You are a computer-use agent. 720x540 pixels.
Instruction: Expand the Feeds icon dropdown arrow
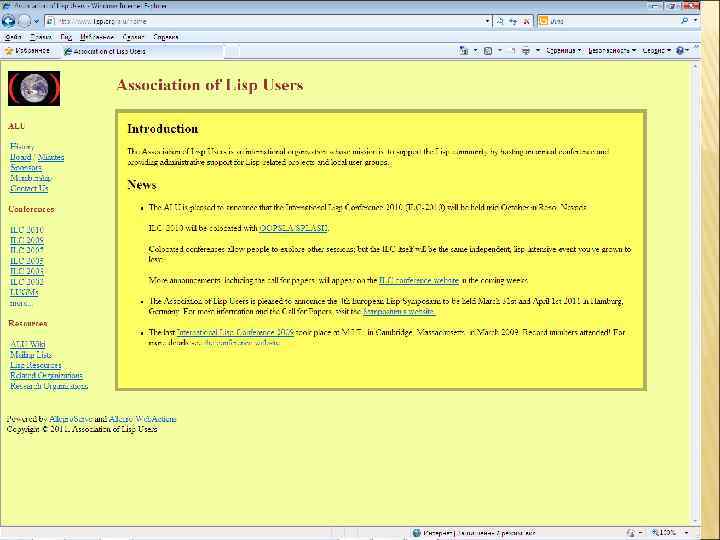[x=500, y=51]
